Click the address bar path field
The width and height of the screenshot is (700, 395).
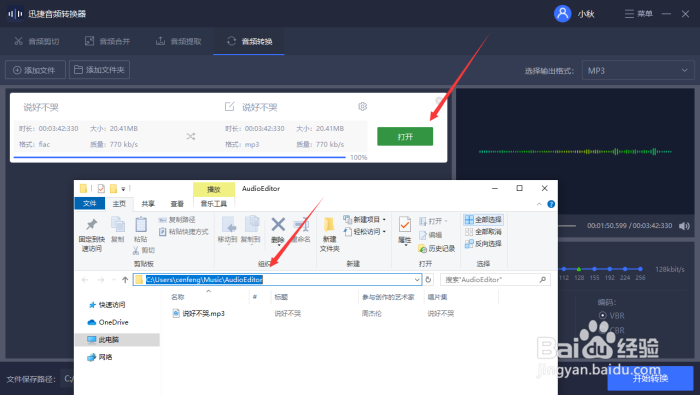coord(278,279)
